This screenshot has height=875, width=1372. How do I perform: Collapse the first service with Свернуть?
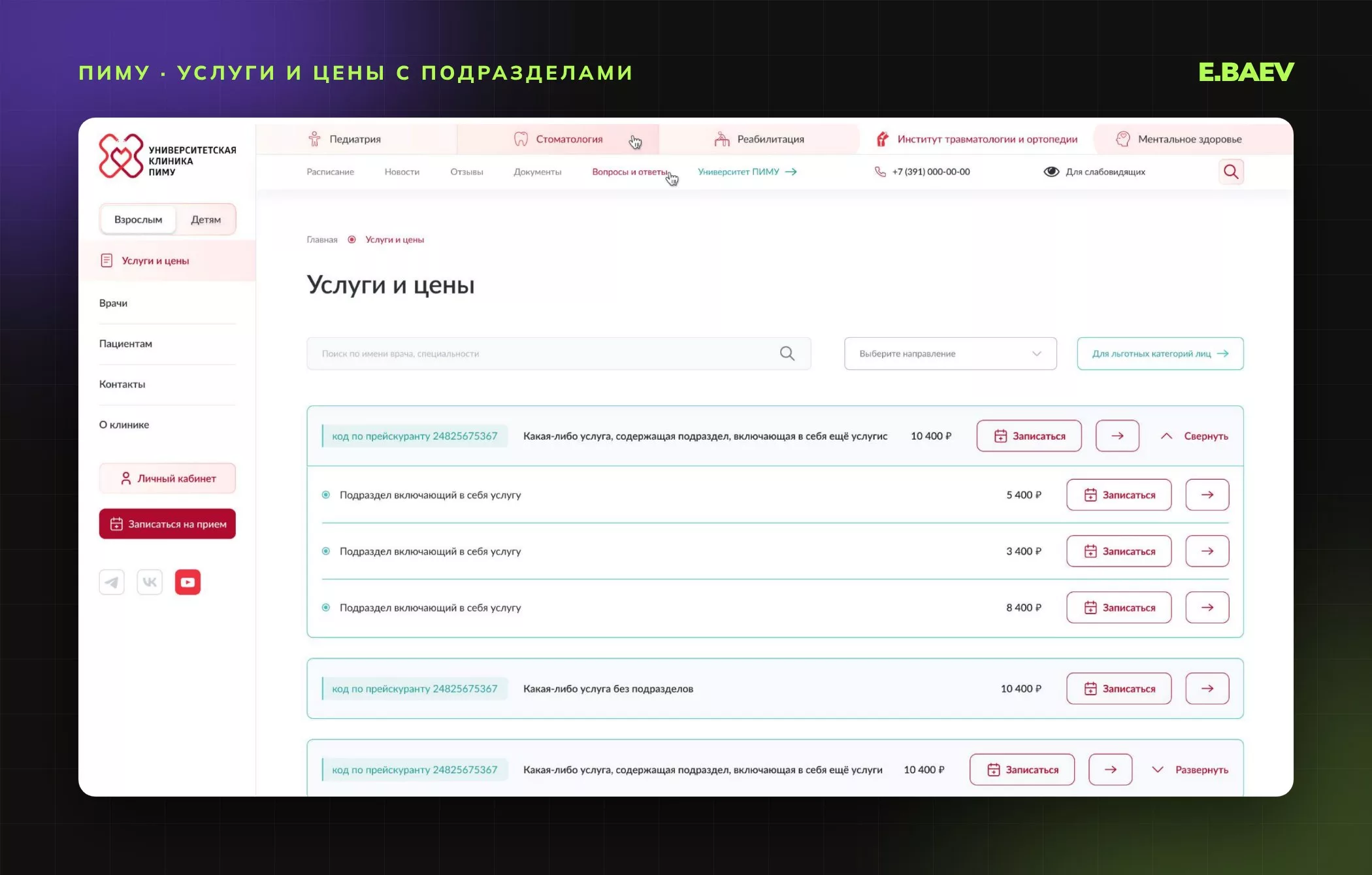click(1194, 436)
